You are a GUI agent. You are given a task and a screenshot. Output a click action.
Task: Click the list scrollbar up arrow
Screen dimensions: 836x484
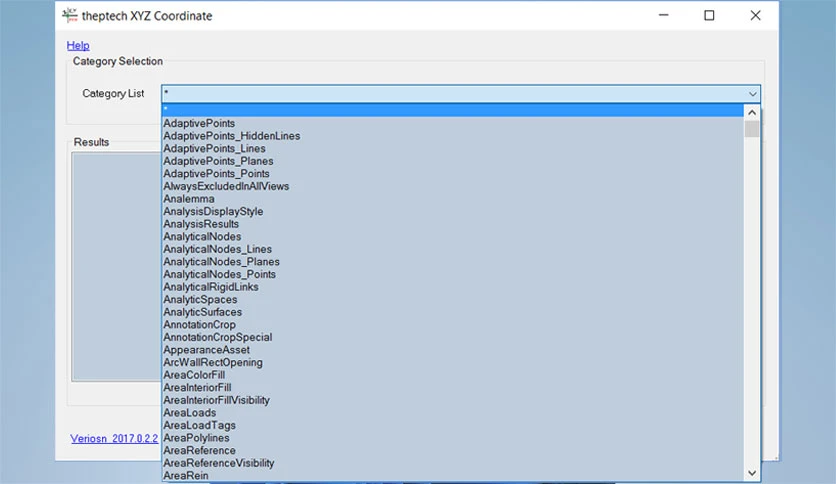tap(752, 112)
